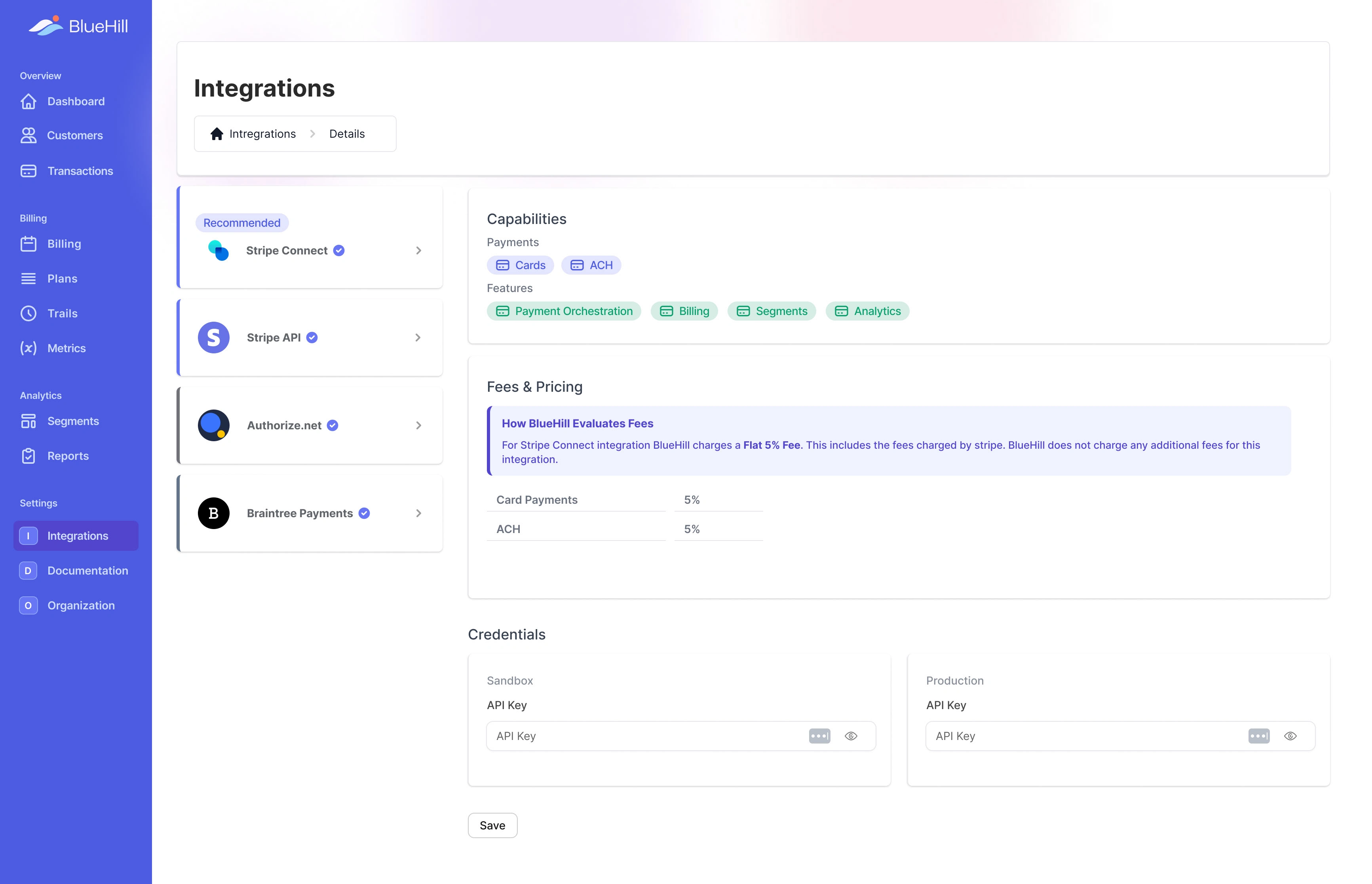
Task: Click the BlueHill logo icon
Action: click(46, 26)
